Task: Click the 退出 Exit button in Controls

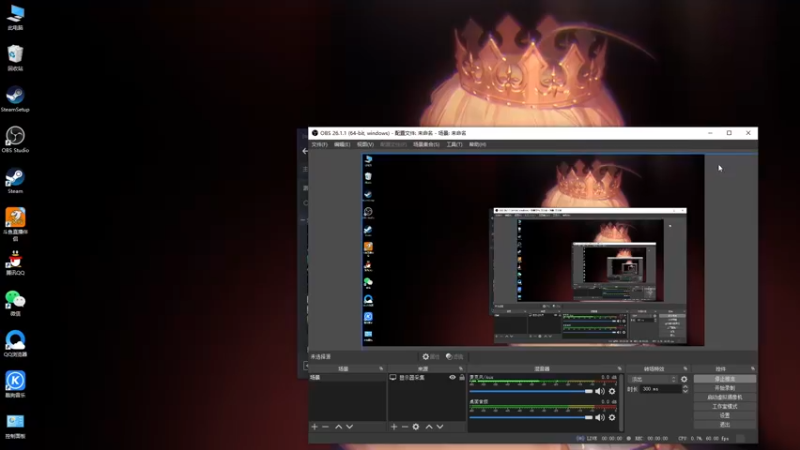Action: pos(724,425)
